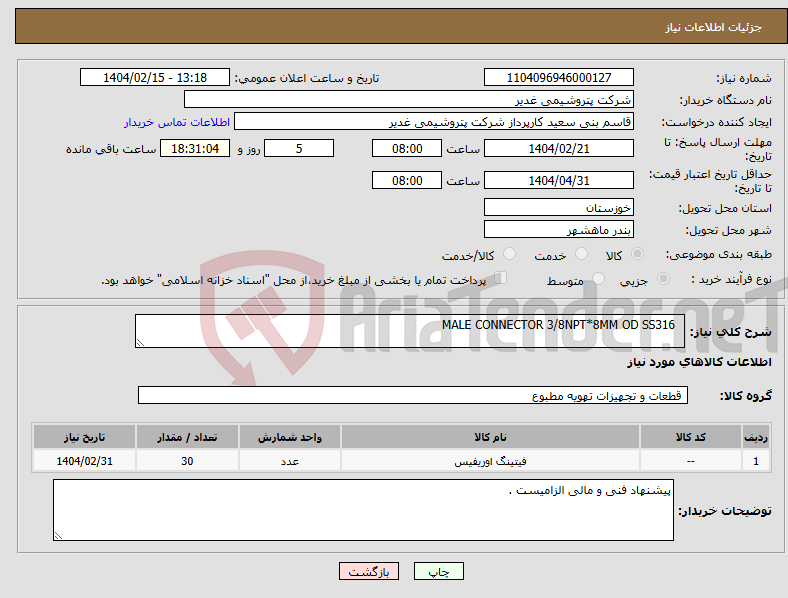
Task: Select the خدمت radio button
Action: [x=581, y=254]
